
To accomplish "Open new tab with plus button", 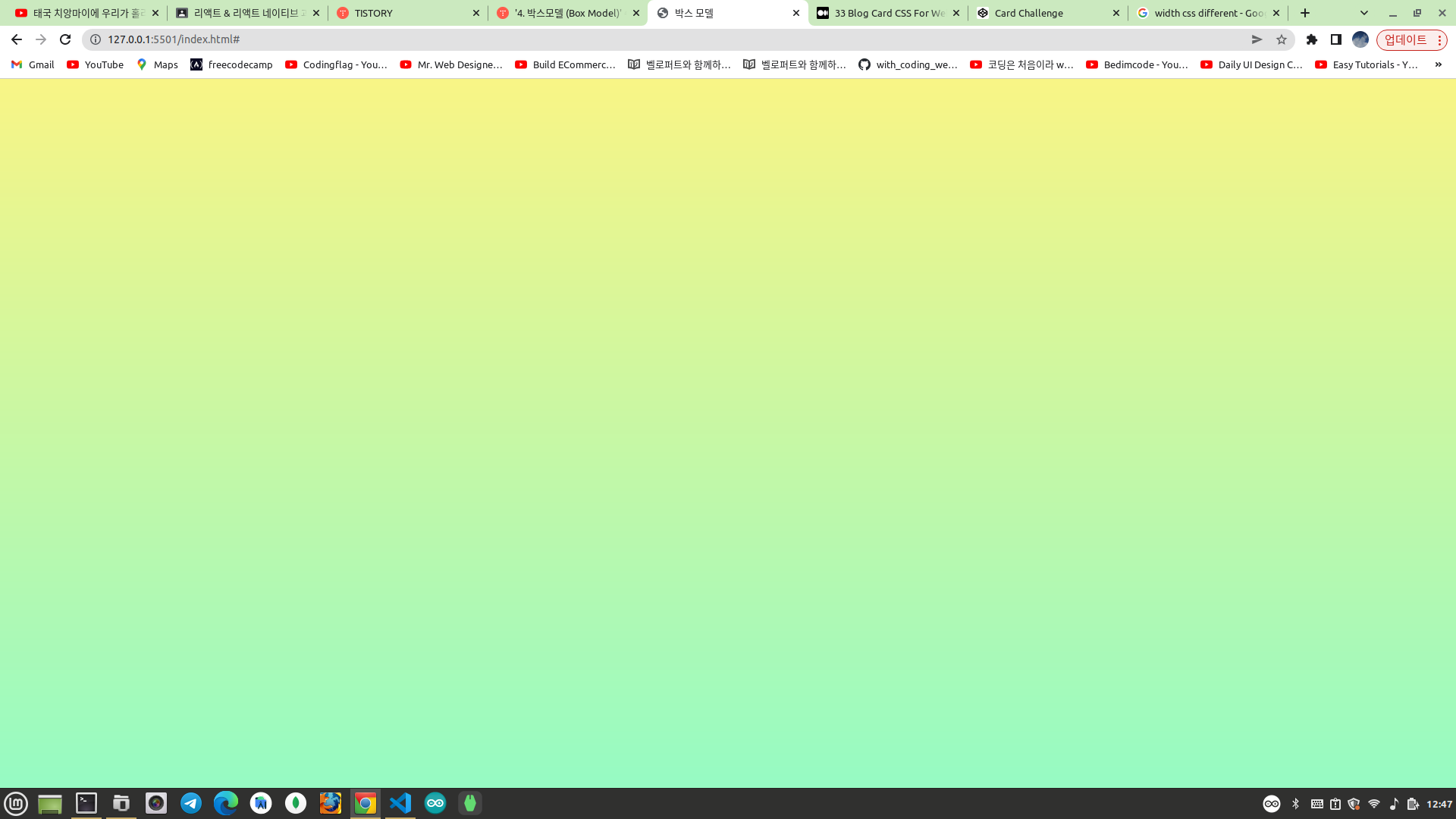I will point(1305,13).
